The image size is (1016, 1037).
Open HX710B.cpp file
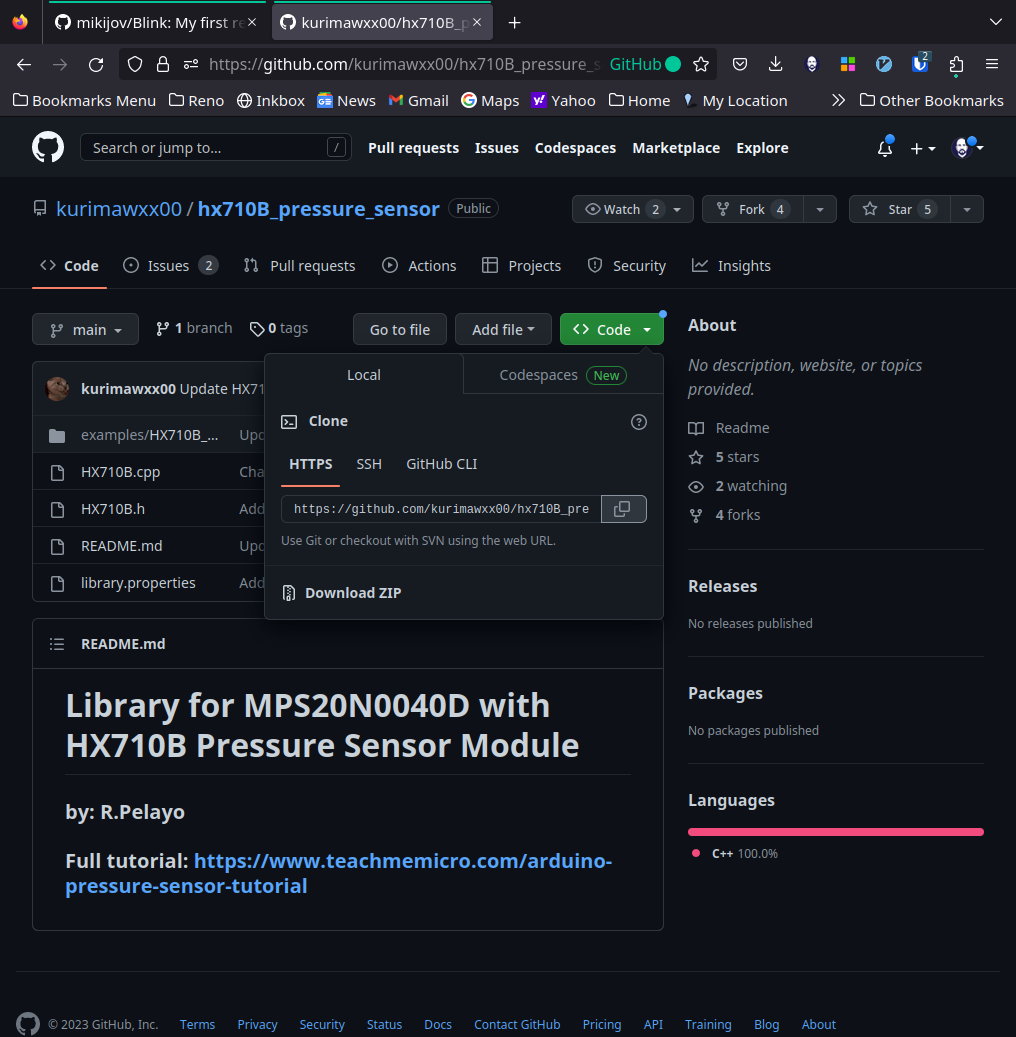tap(120, 472)
